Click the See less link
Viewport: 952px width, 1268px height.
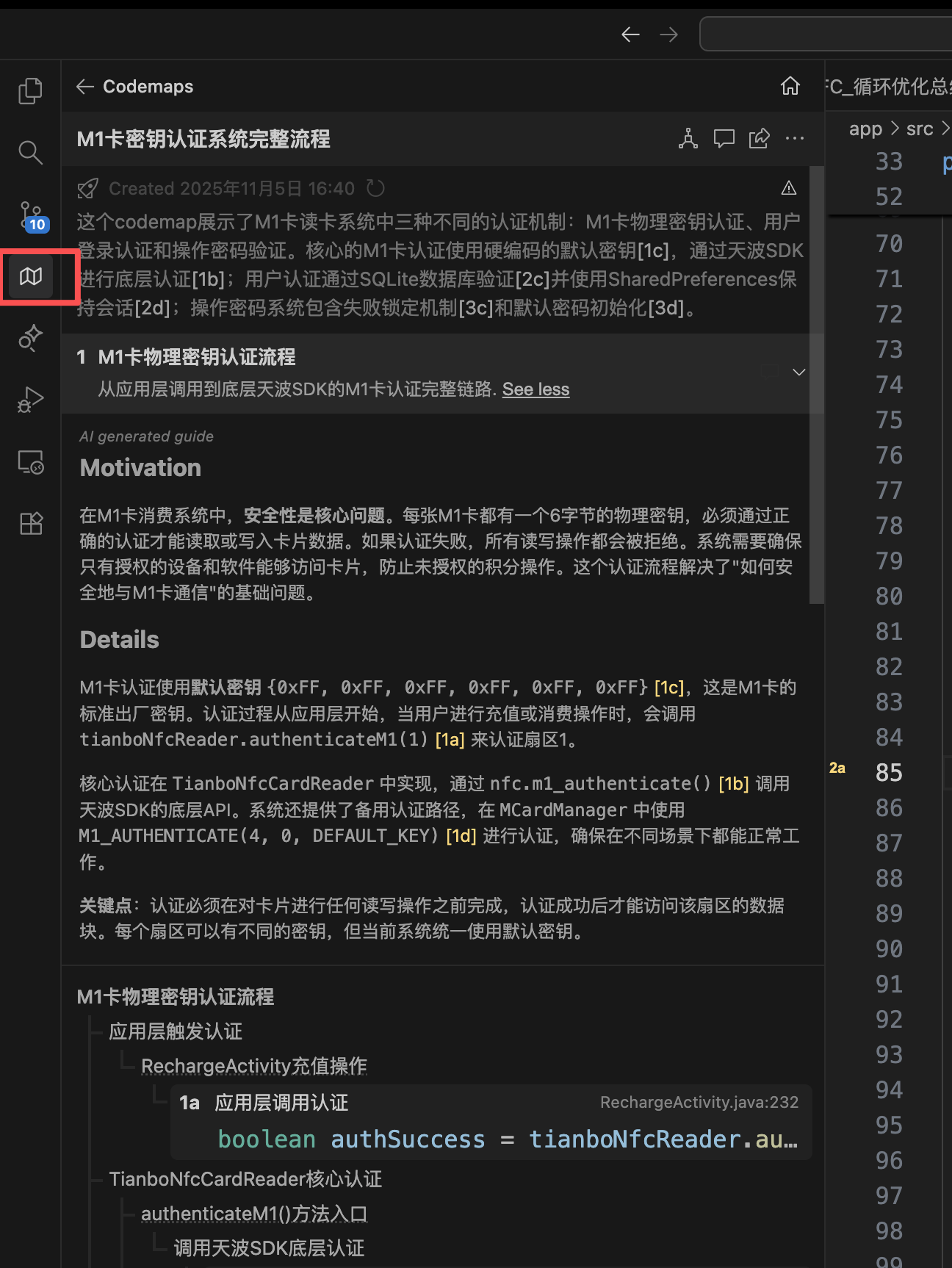coord(535,389)
